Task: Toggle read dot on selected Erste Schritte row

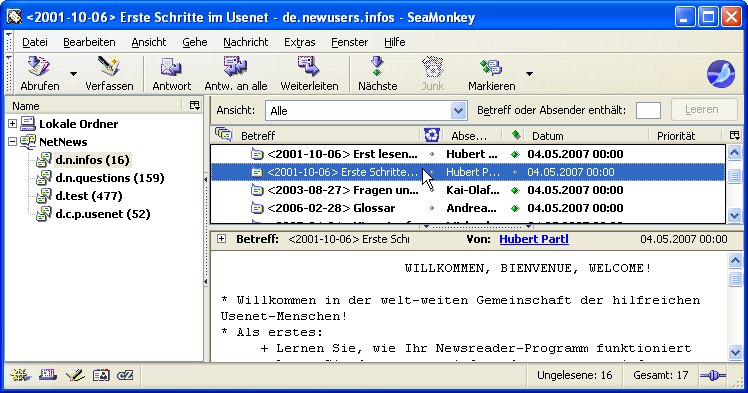Action: click(515, 172)
